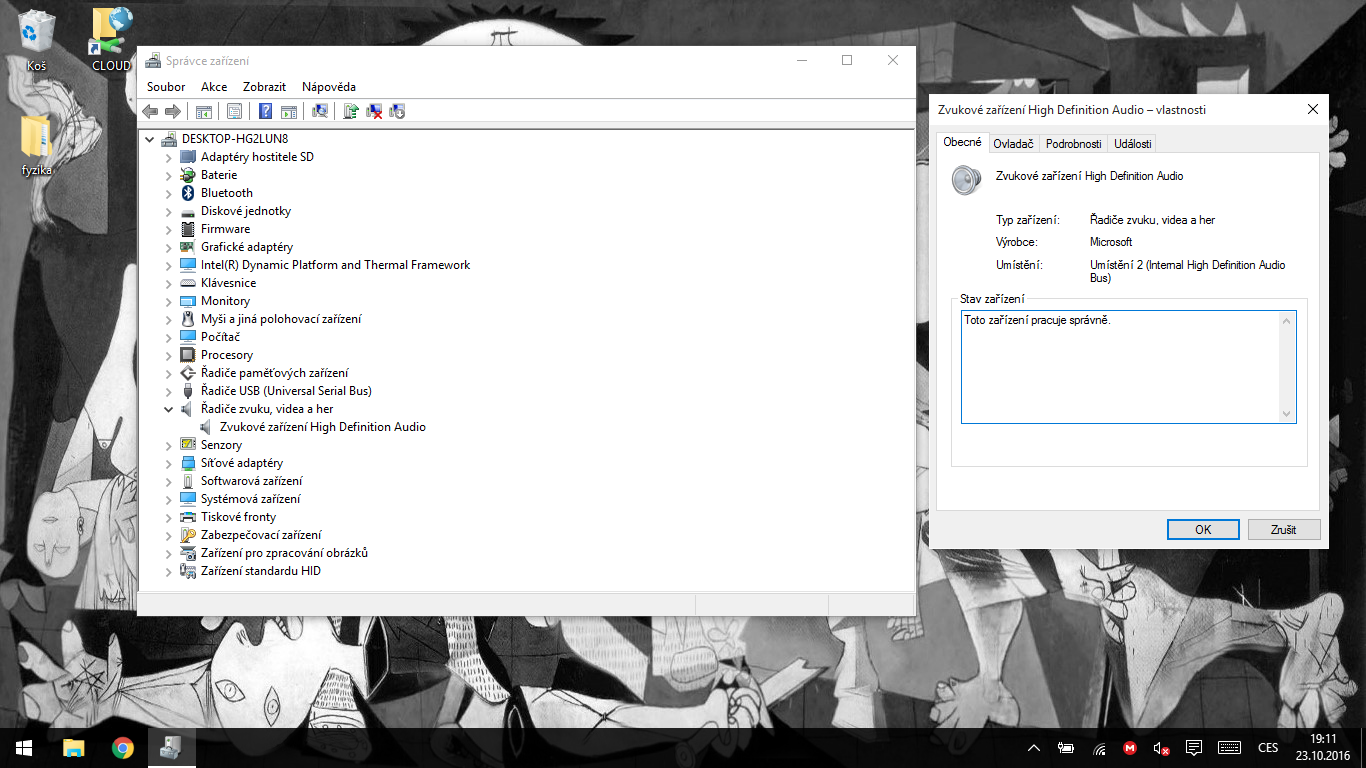The image size is (1366, 768).
Task: Click the Zabezpečovací zařízení key icon
Action: click(x=187, y=535)
